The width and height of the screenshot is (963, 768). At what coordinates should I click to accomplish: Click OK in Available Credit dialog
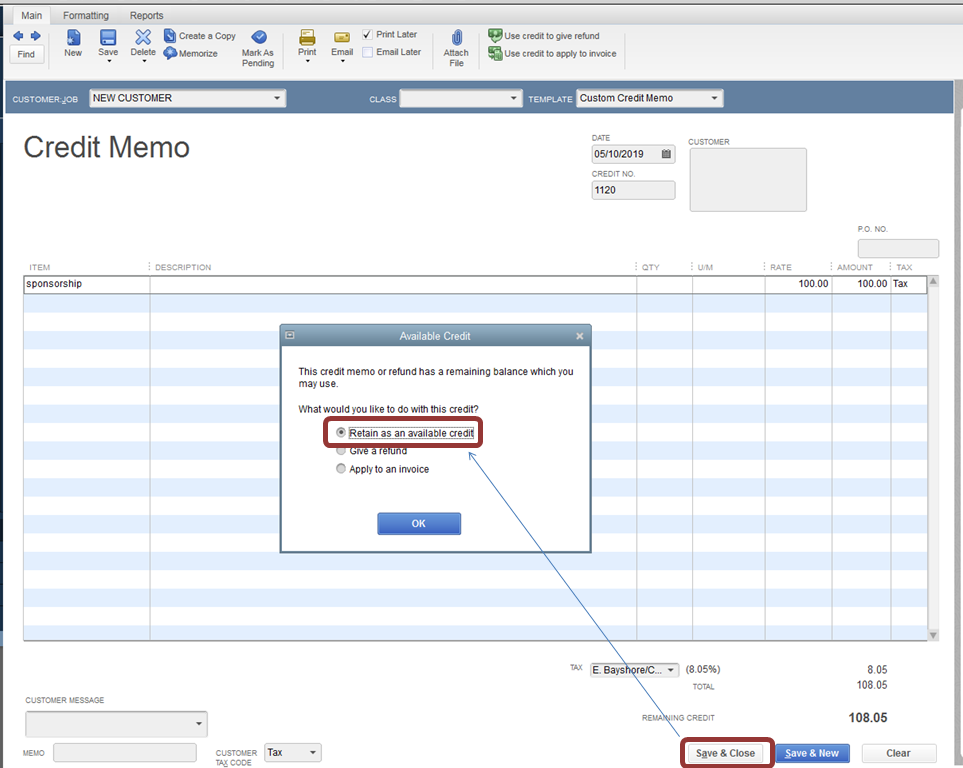point(419,523)
